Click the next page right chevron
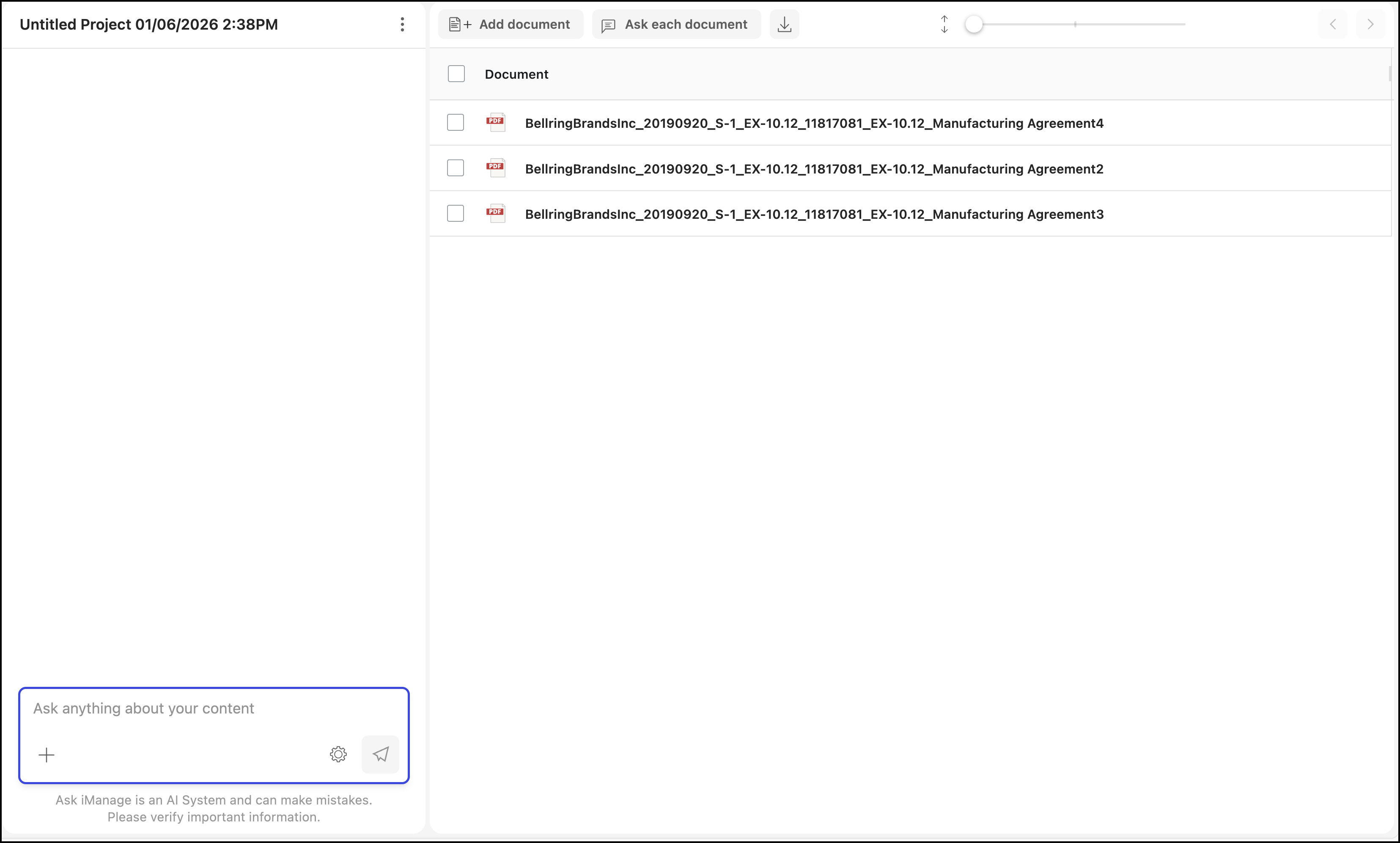Screen dimensions: 1400x843 point(1370,25)
